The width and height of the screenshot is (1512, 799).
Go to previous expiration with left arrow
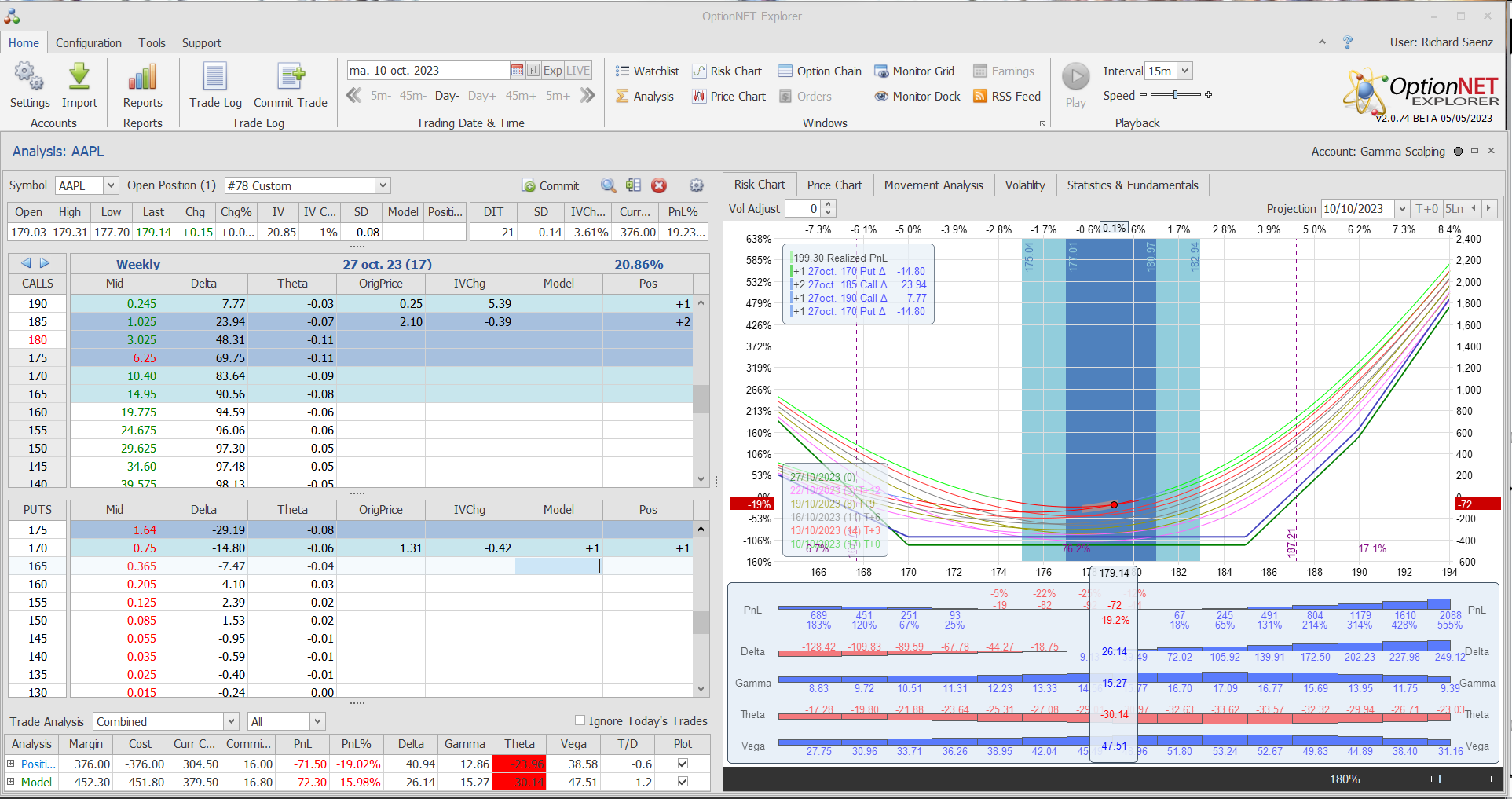26,263
